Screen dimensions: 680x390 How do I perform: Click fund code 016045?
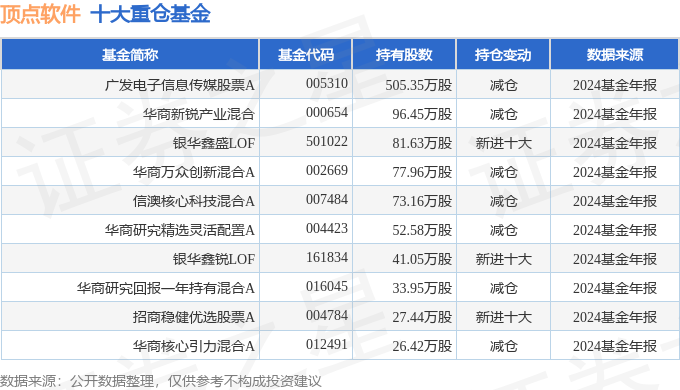click(327, 286)
